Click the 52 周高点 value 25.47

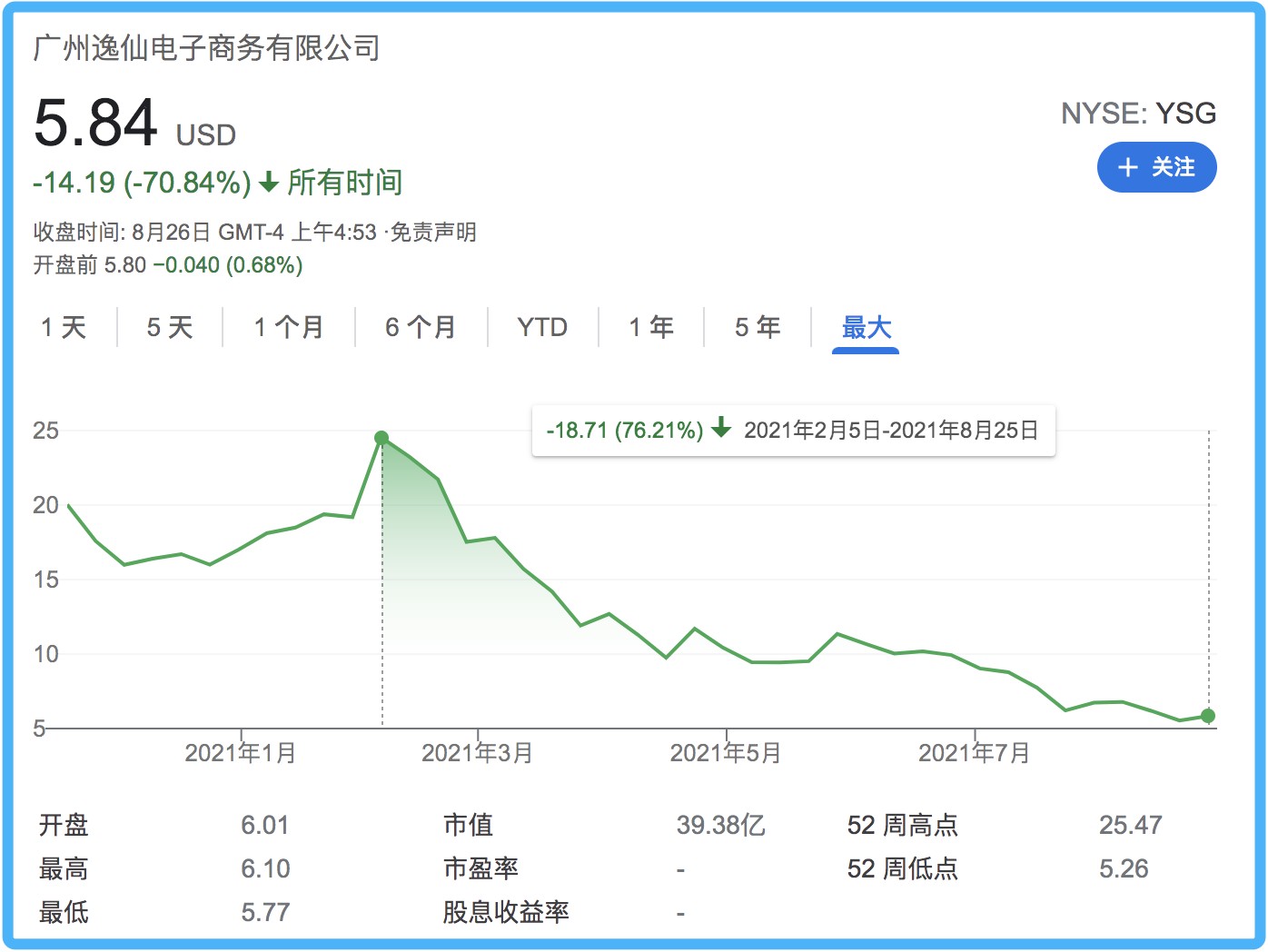click(x=1129, y=825)
